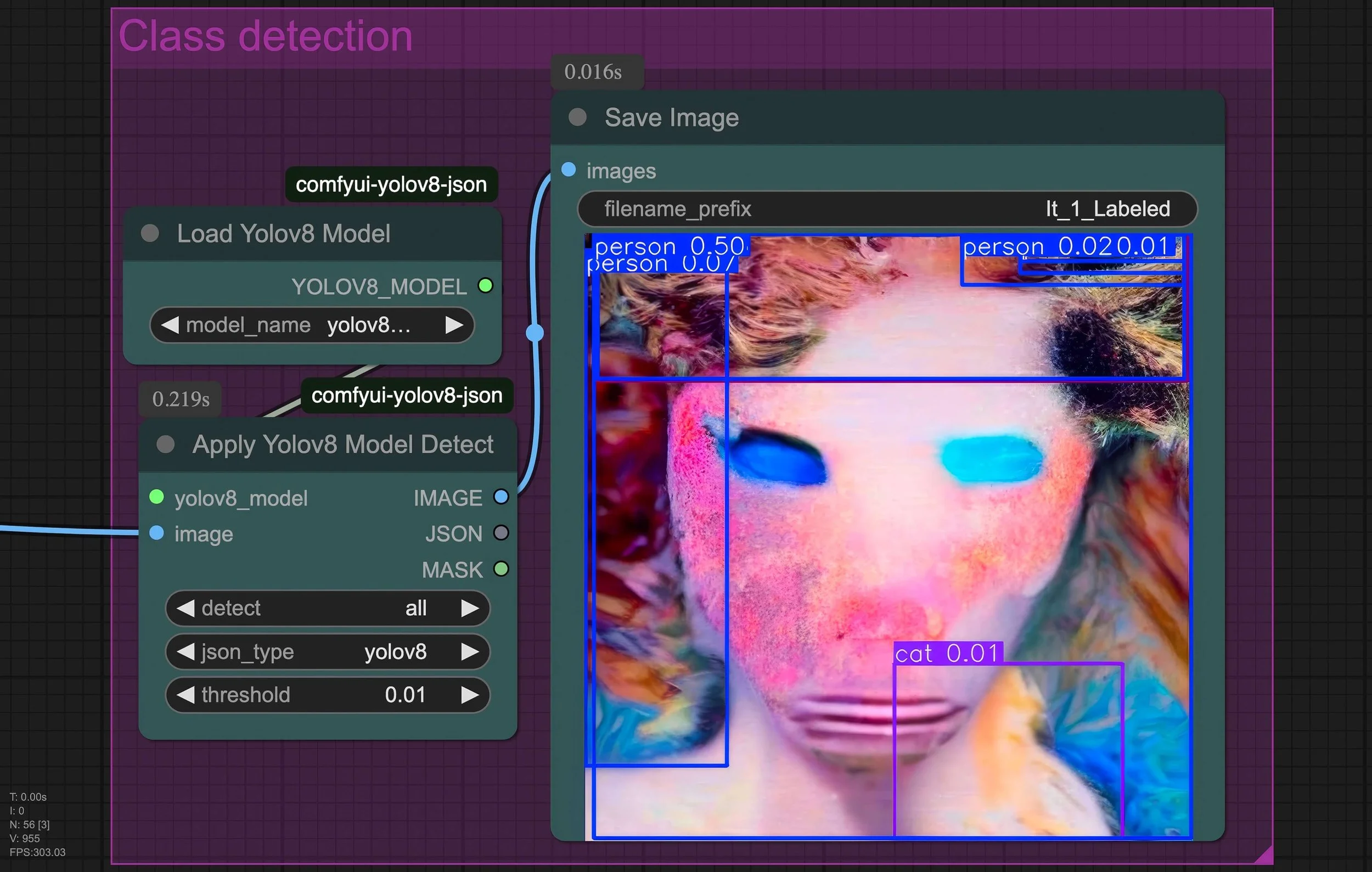Collapse the Load Yolov8 Model node
Viewport: 1372px width, 872px height.
[x=150, y=234]
